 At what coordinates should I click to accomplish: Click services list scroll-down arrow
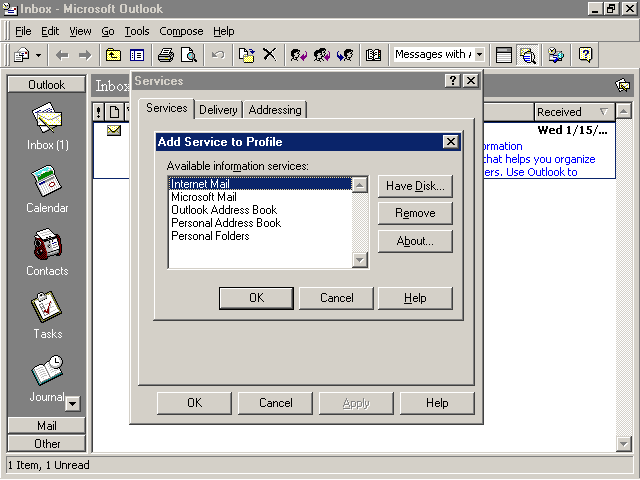[360, 260]
